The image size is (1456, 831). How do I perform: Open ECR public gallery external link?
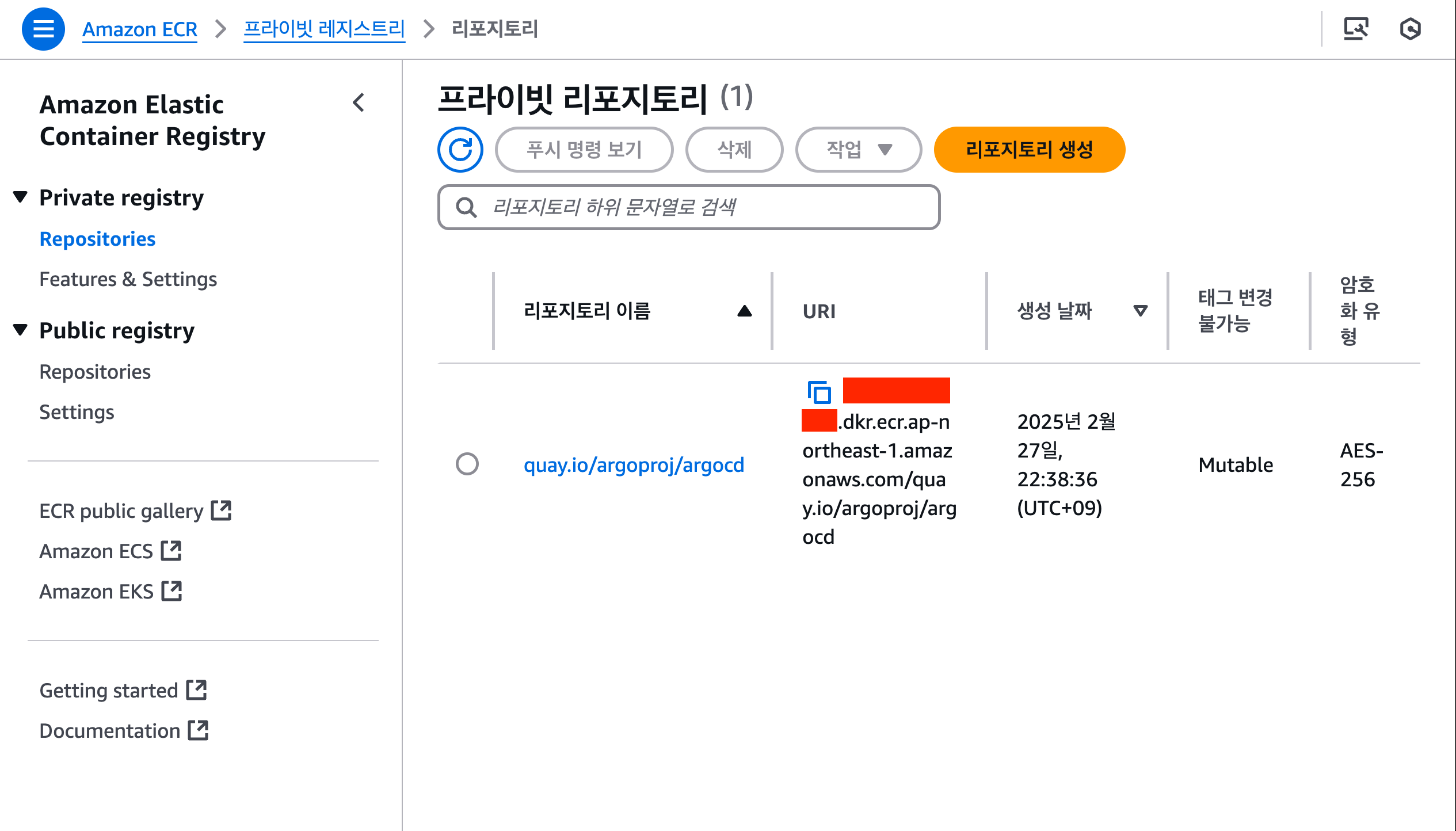click(135, 510)
